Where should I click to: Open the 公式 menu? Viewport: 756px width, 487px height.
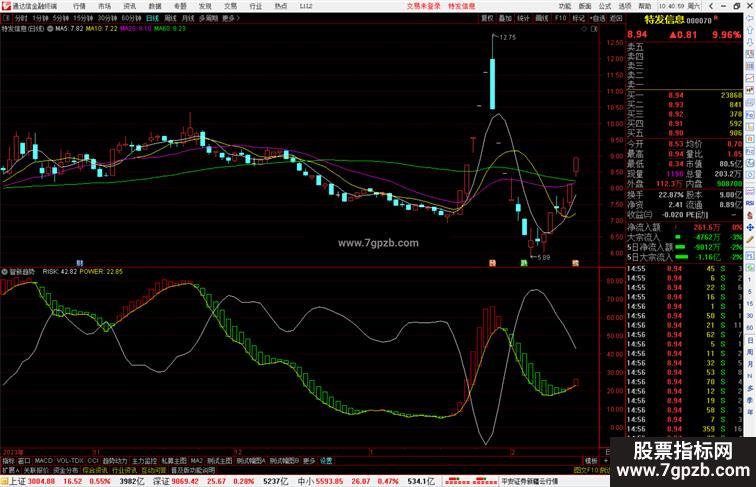pyautogui.click(x=605, y=6)
